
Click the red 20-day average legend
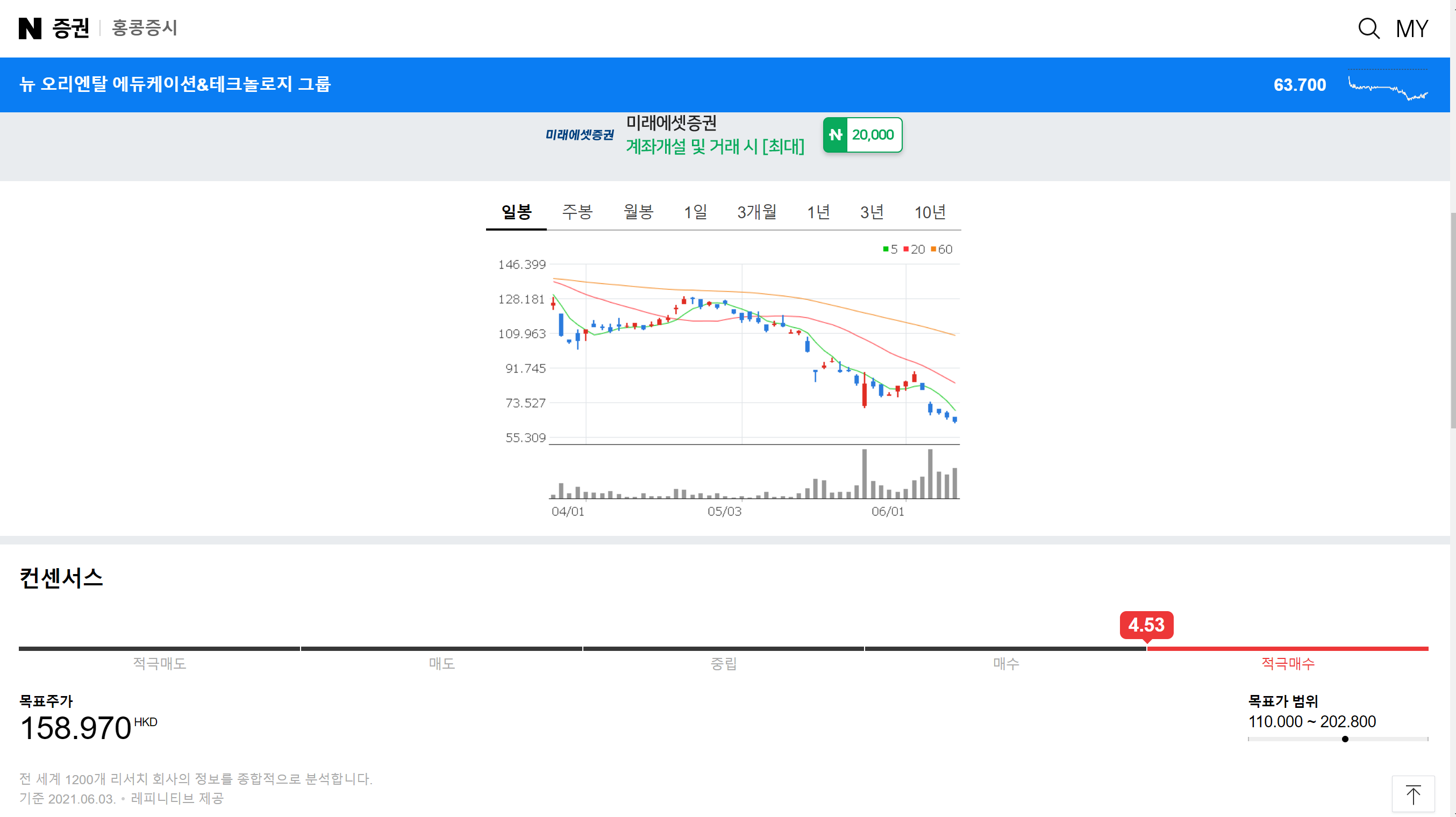[914, 249]
